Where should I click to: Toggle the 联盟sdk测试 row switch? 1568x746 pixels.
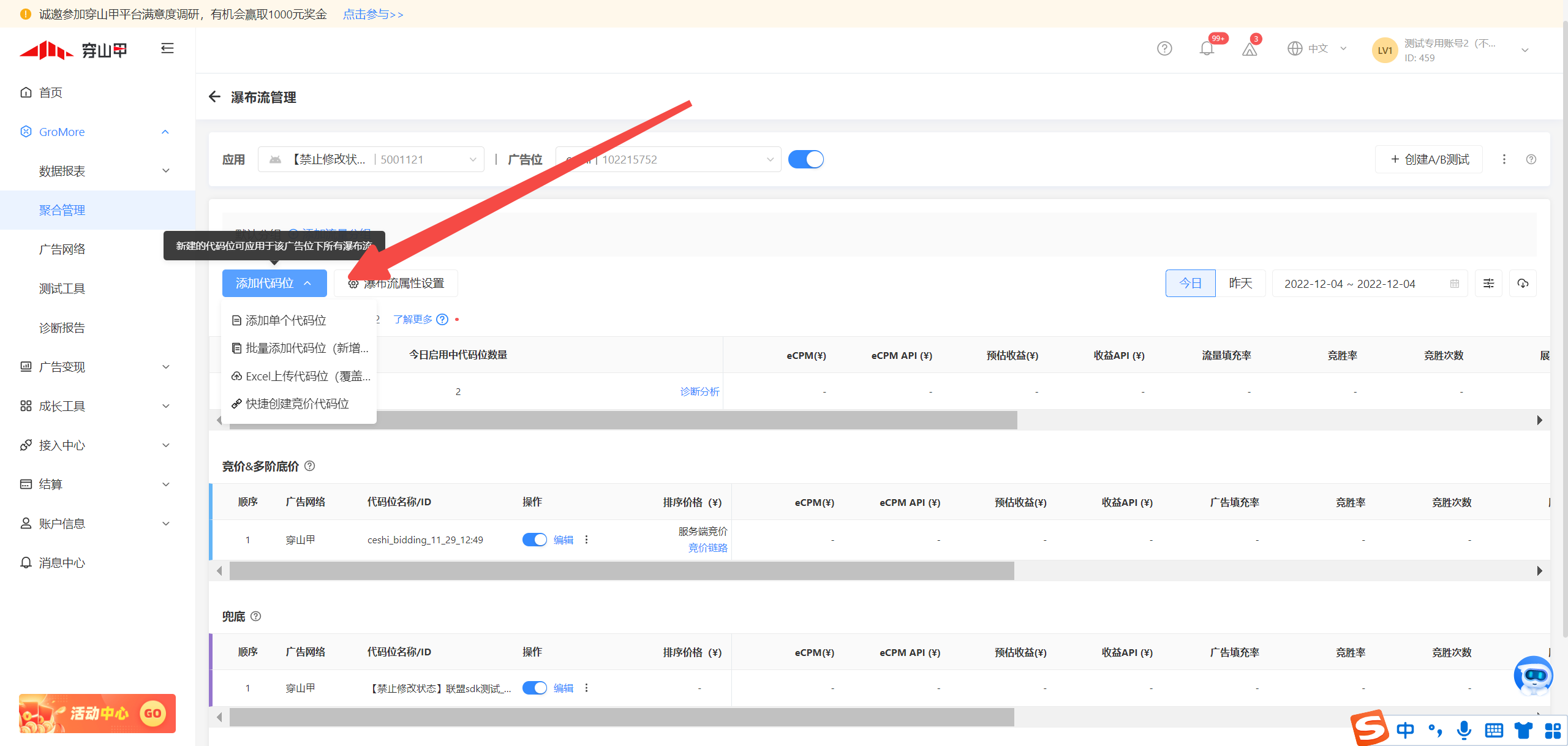pyautogui.click(x=534, y=688)
